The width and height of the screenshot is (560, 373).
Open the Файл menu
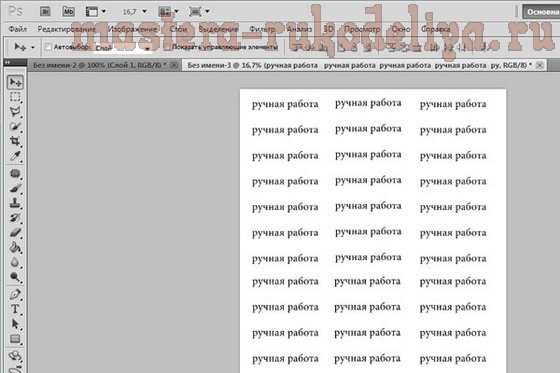tap(18, 29)
